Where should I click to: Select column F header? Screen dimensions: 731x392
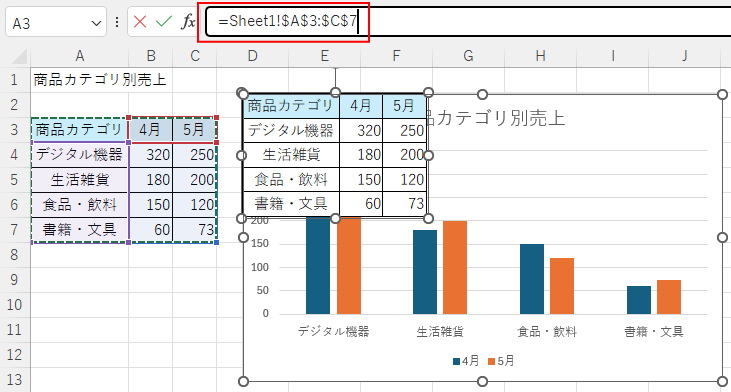coord(396,56)
